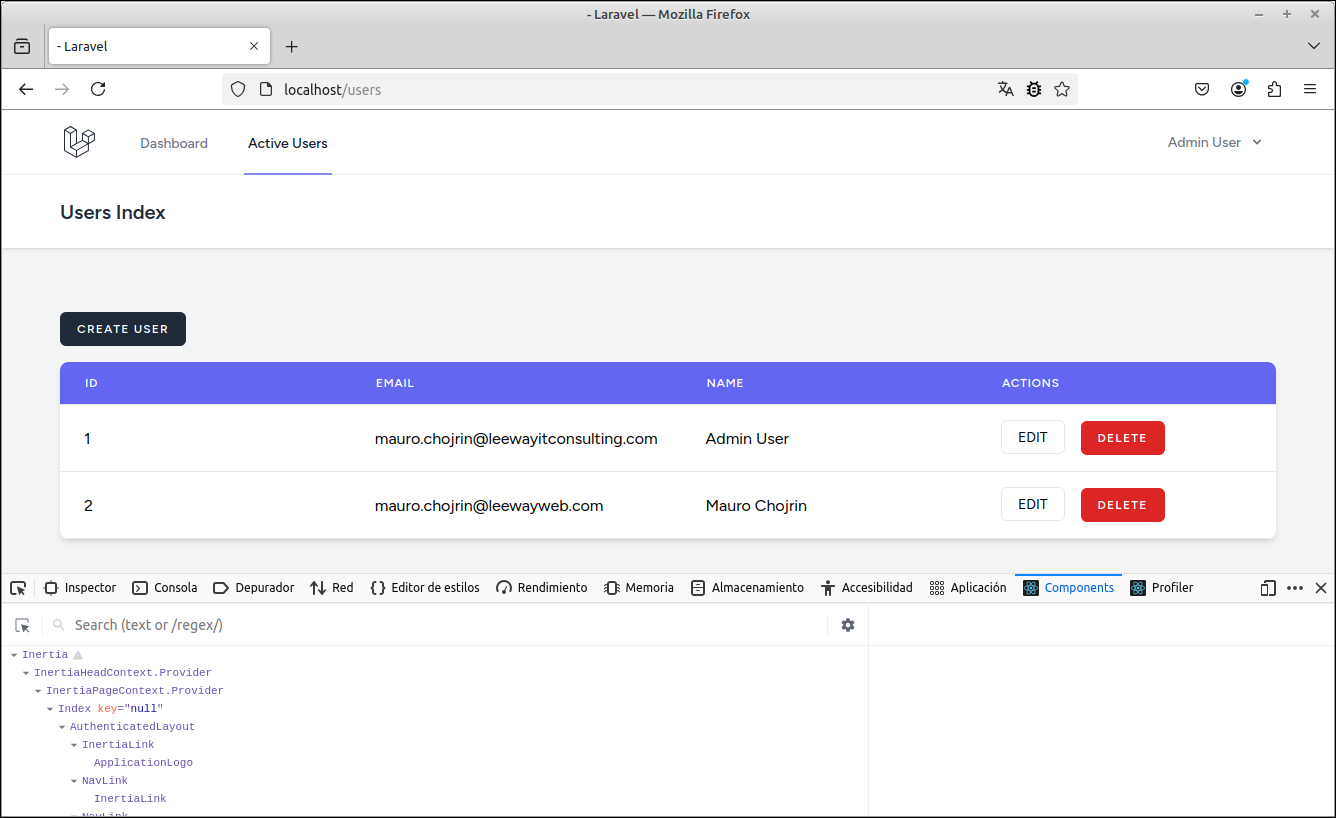This screenshot has width=1336, height=818.
Task: Collapse the AuthenticatedLayout tree node
Action: (x=62, y=726)
